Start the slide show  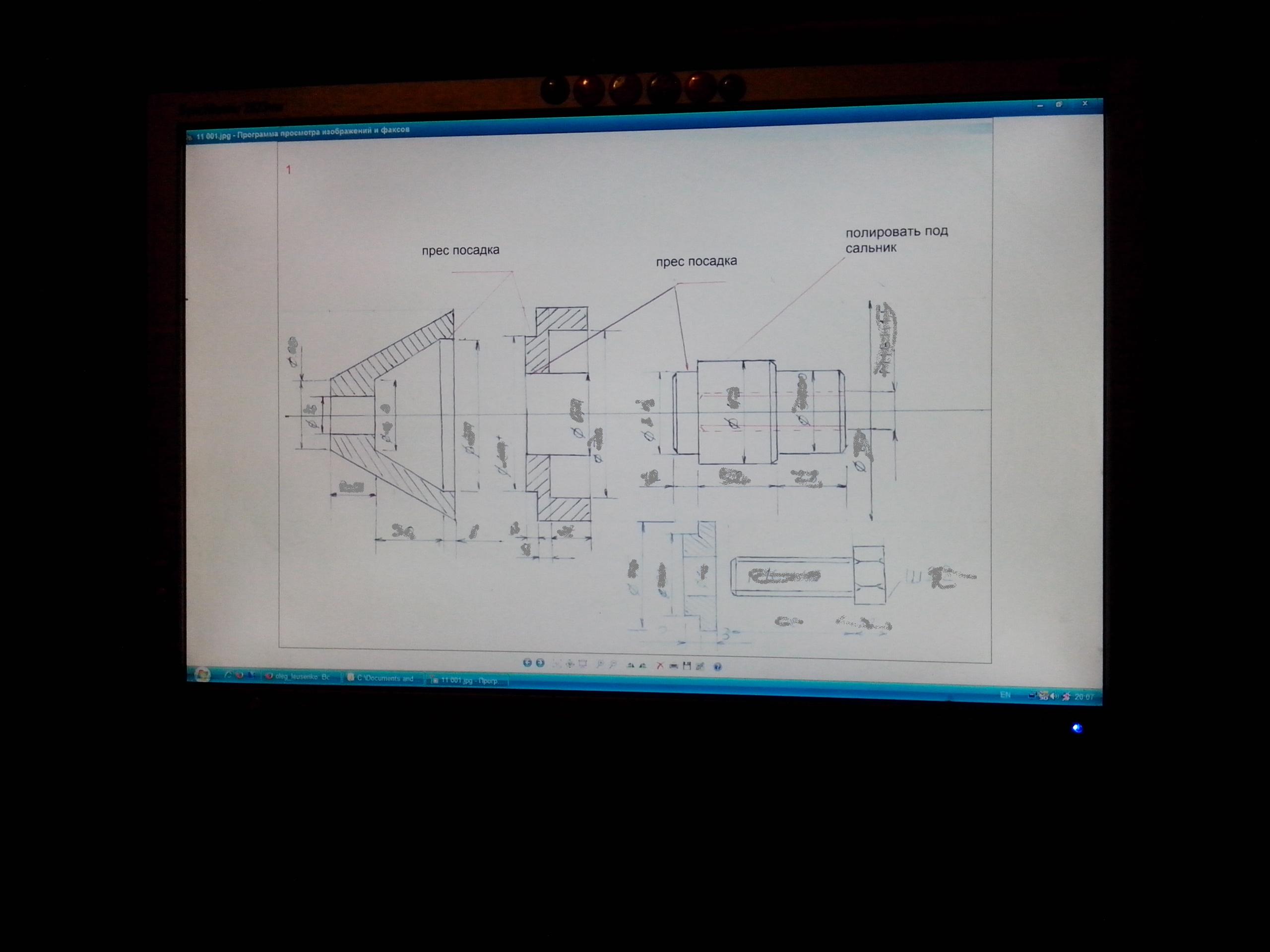point(583,664)
